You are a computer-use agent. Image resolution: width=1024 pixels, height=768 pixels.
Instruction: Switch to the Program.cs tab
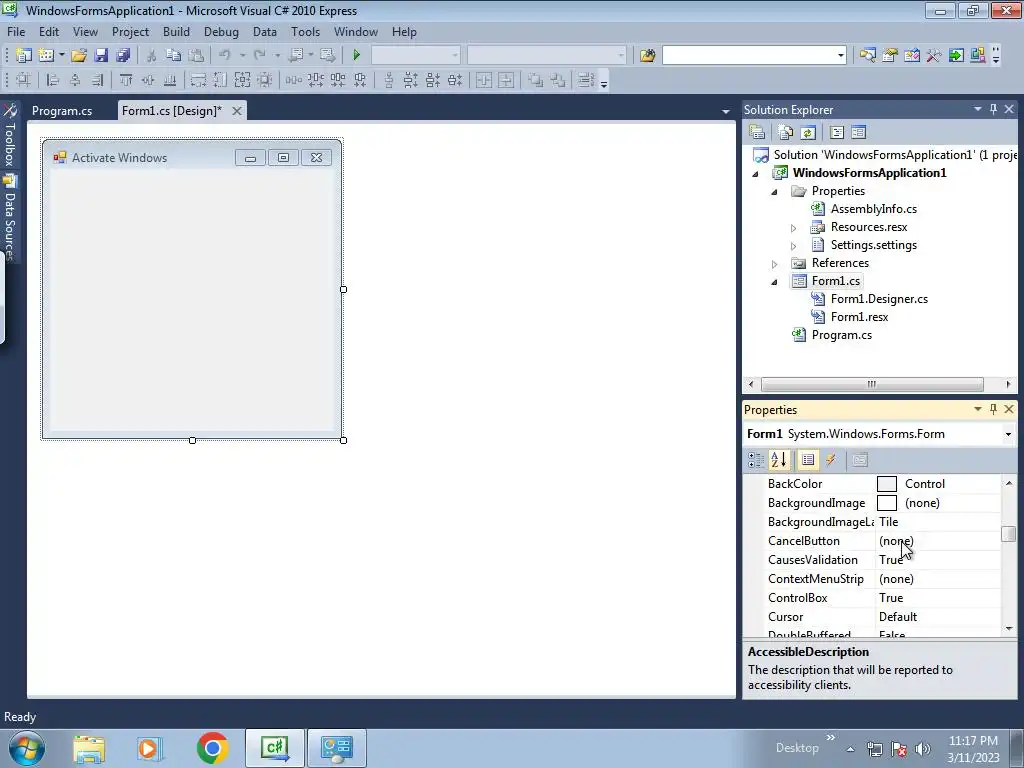point(62,110)
